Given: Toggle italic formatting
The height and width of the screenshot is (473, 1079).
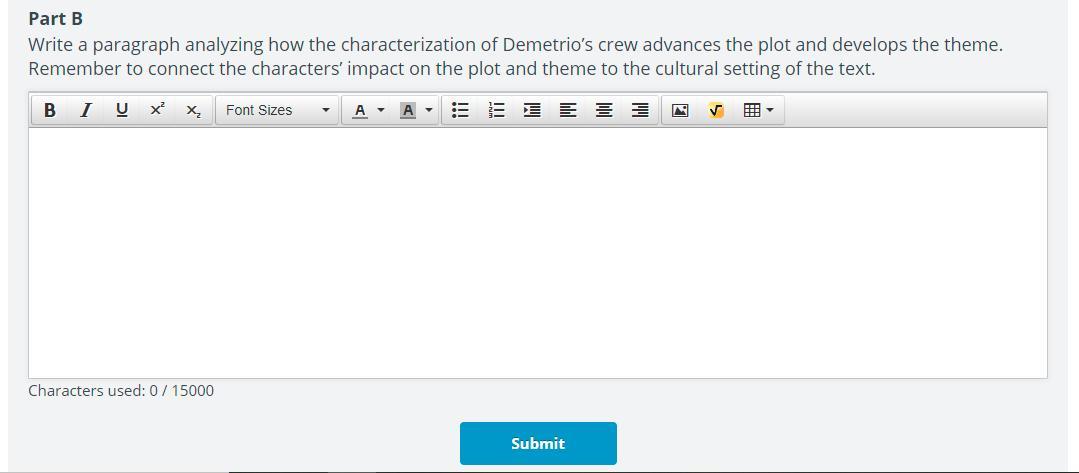Looking at the screenshot, I should (x=85, y=110).
